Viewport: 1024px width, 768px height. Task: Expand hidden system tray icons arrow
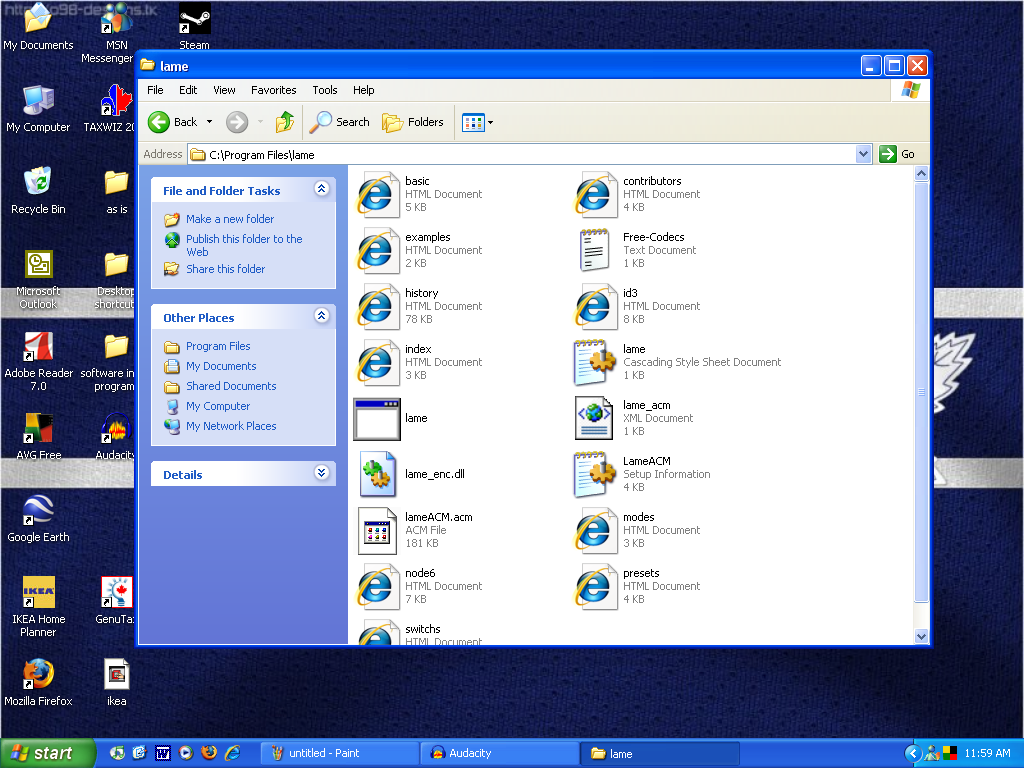pyautogui.click(x=912, y=754)
